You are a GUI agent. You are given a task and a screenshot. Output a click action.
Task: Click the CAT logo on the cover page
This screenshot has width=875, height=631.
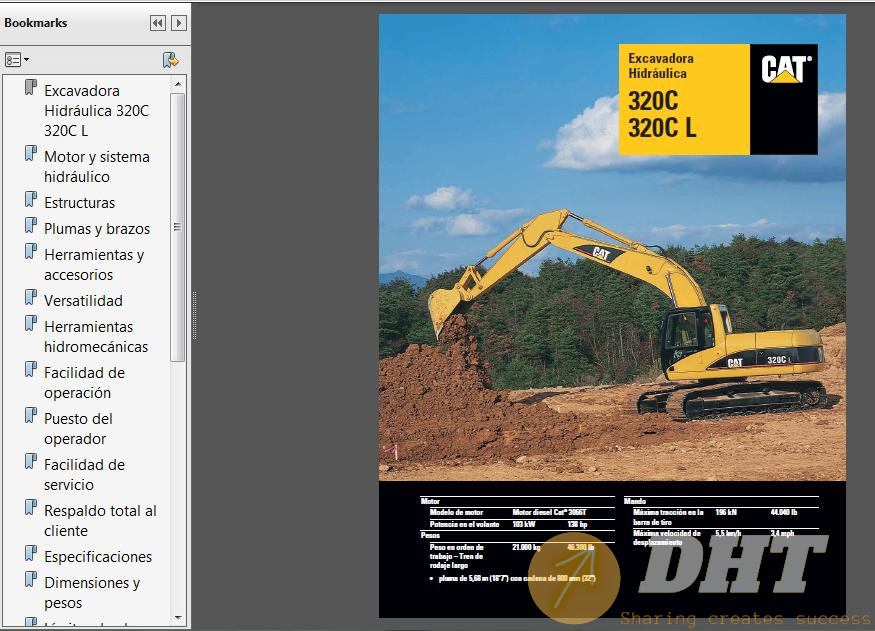pyautogui.click(x=786, y=69)
